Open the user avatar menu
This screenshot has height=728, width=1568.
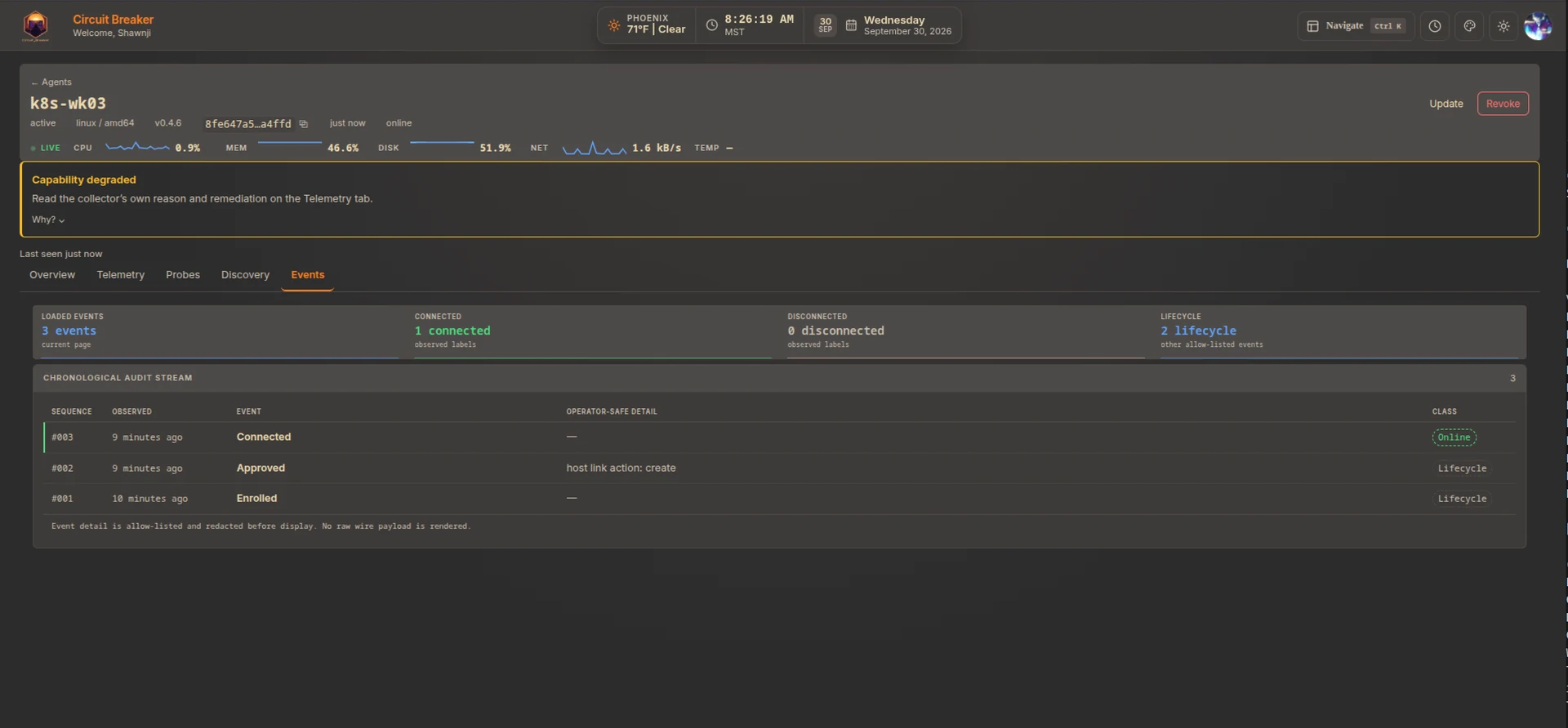pyautogui.click(x=1538, y=26)
